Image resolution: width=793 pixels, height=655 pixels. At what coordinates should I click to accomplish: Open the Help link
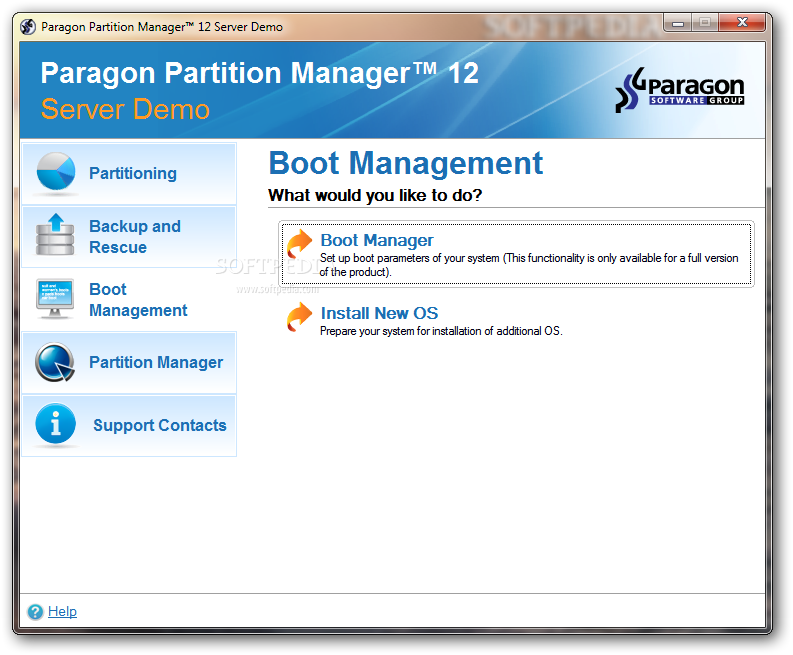[62, 612]
